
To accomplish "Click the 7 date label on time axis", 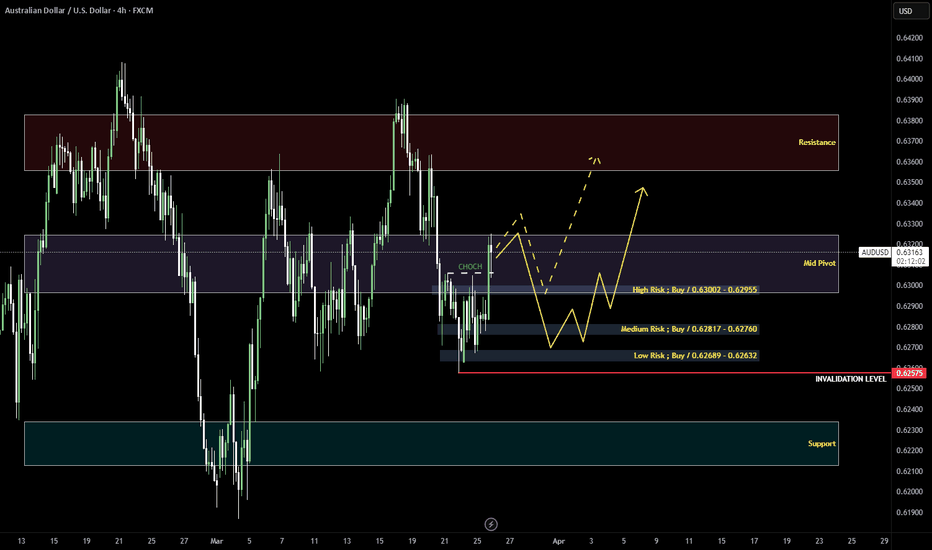I will click(282, 541).
